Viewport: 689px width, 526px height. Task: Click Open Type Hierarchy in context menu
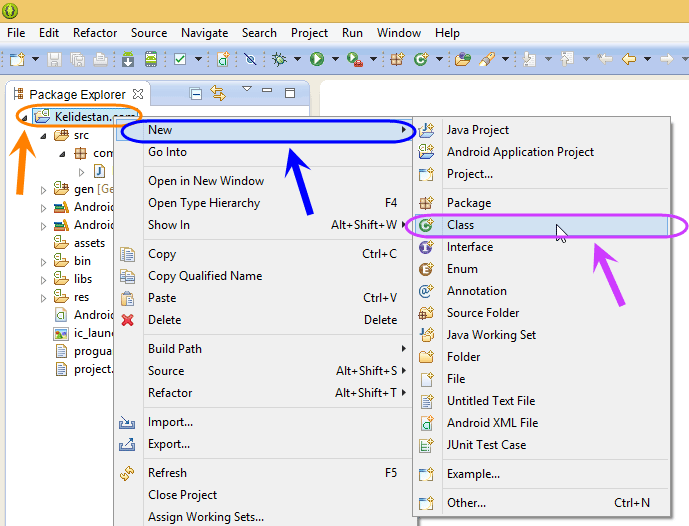(263, 203)
